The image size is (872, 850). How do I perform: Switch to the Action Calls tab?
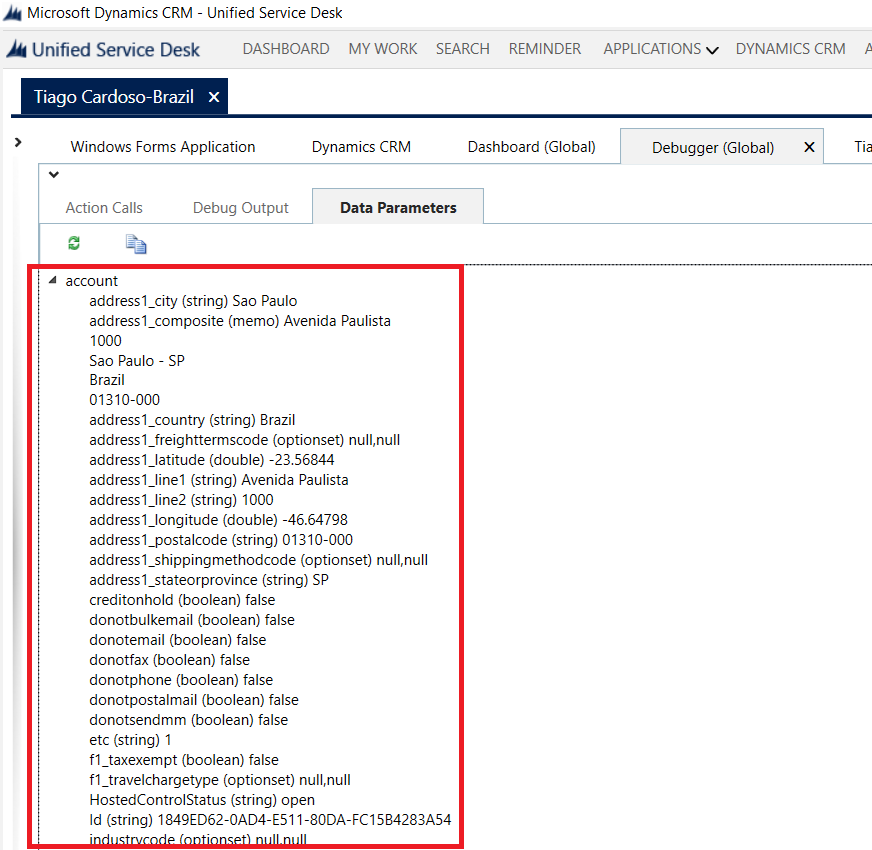[x=104, y=208]
